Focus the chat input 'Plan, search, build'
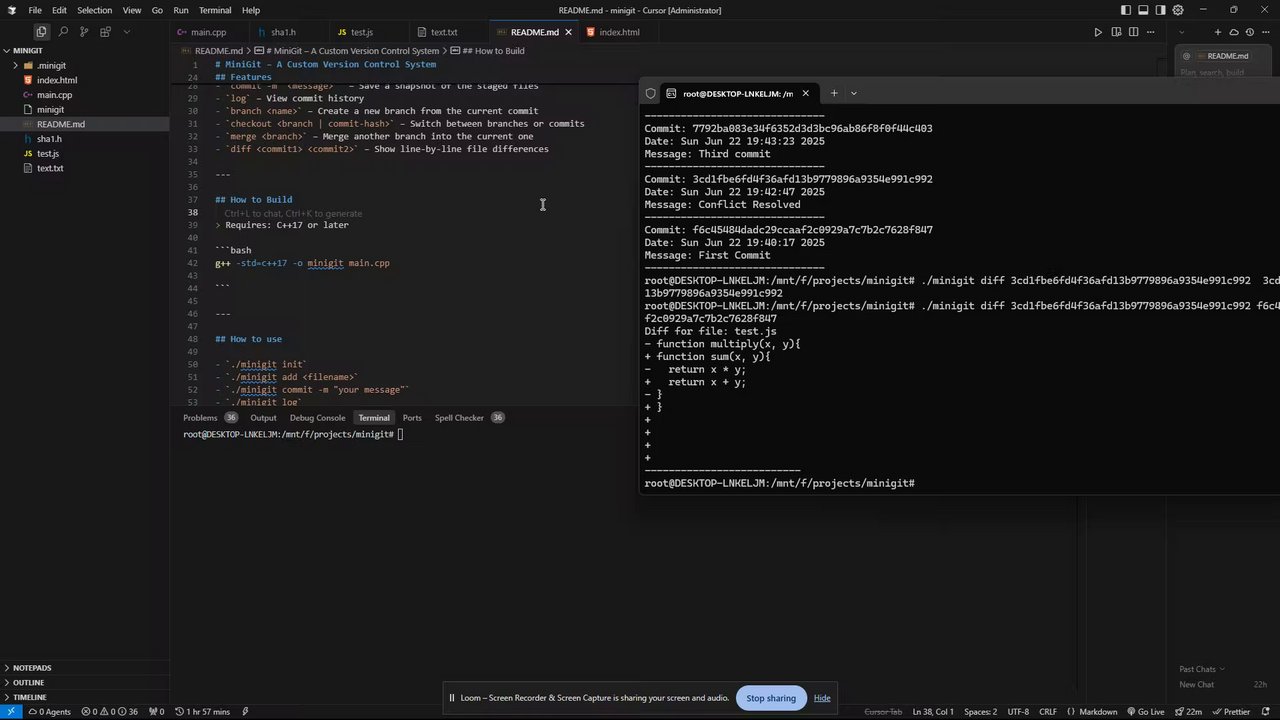Image resolution: width=1280 pixels, height=720 pixels. 1212,72
